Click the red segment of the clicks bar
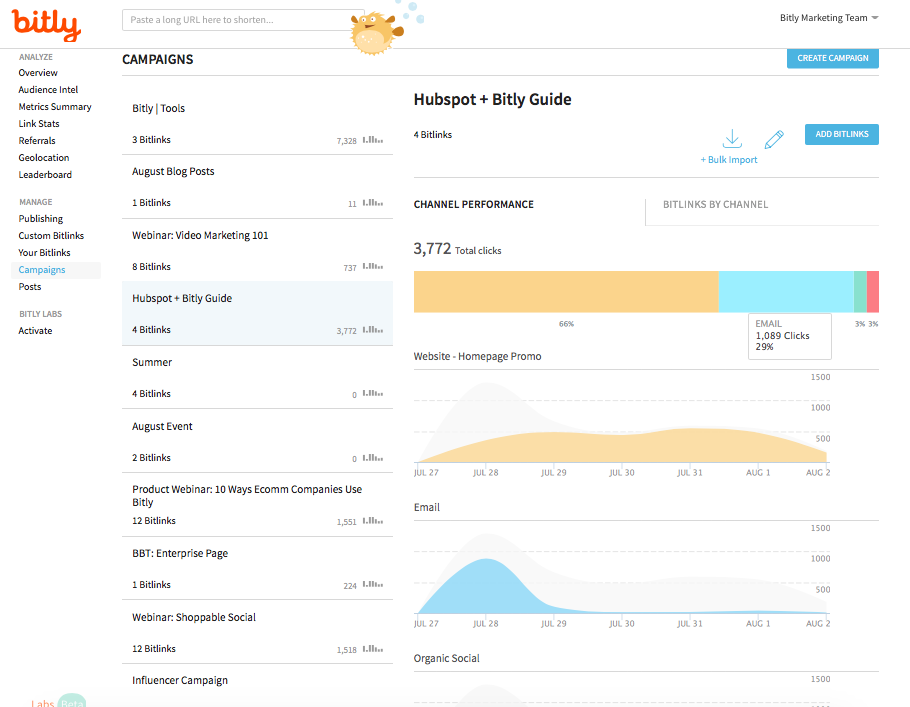This screenshot has width=910, height=707. tap(873, 291)
